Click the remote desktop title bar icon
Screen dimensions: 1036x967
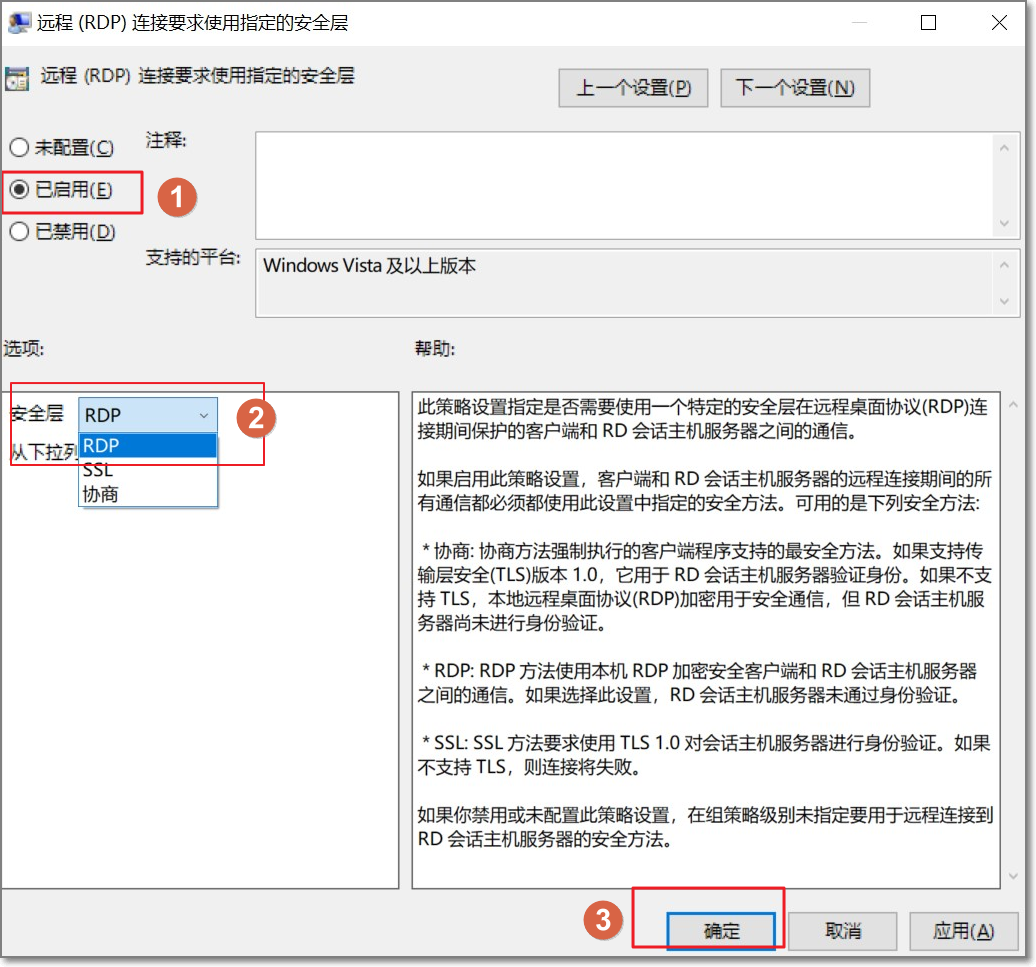coord(19,22)
